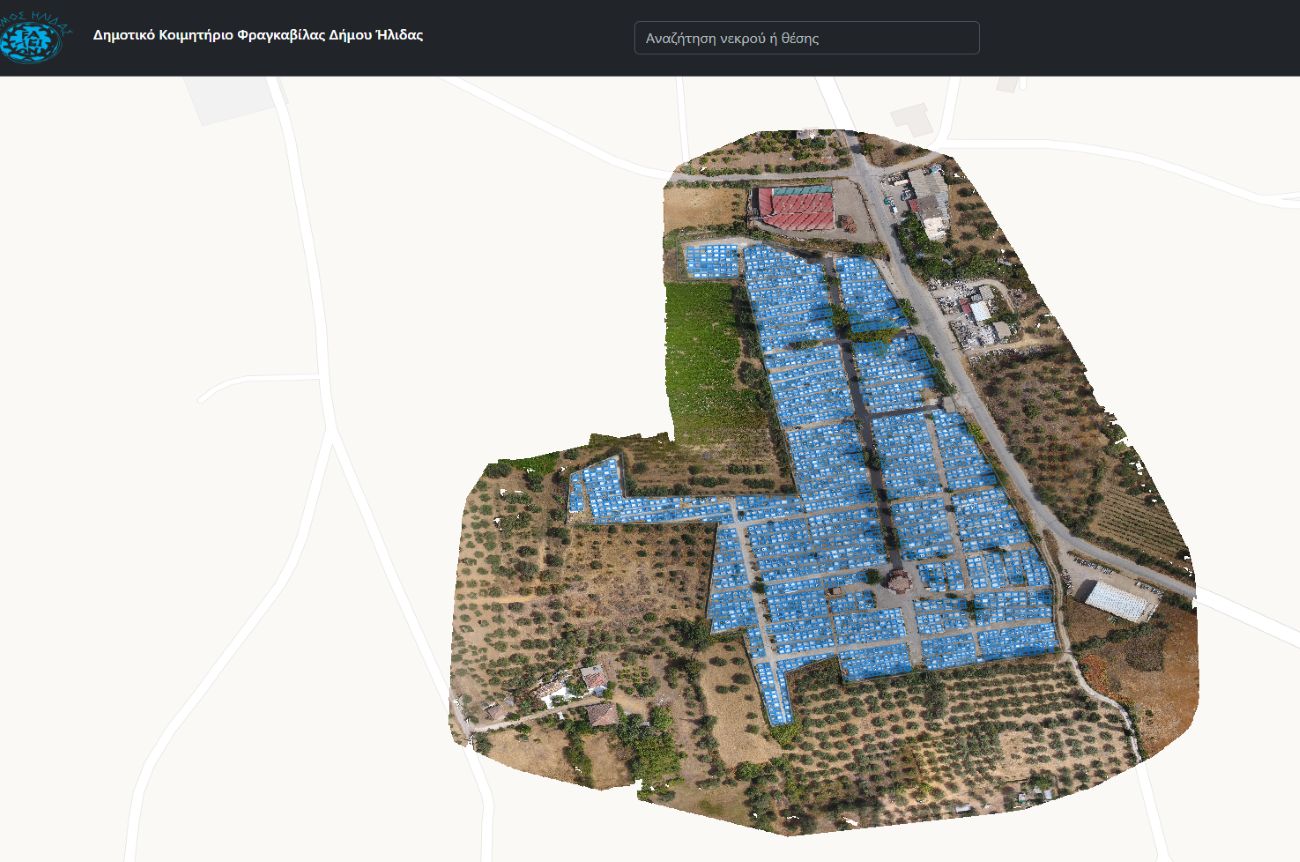Select the white greenhouse beside the road
The height and width of the screenshot is (862, 1300).
click(1117, 599)
